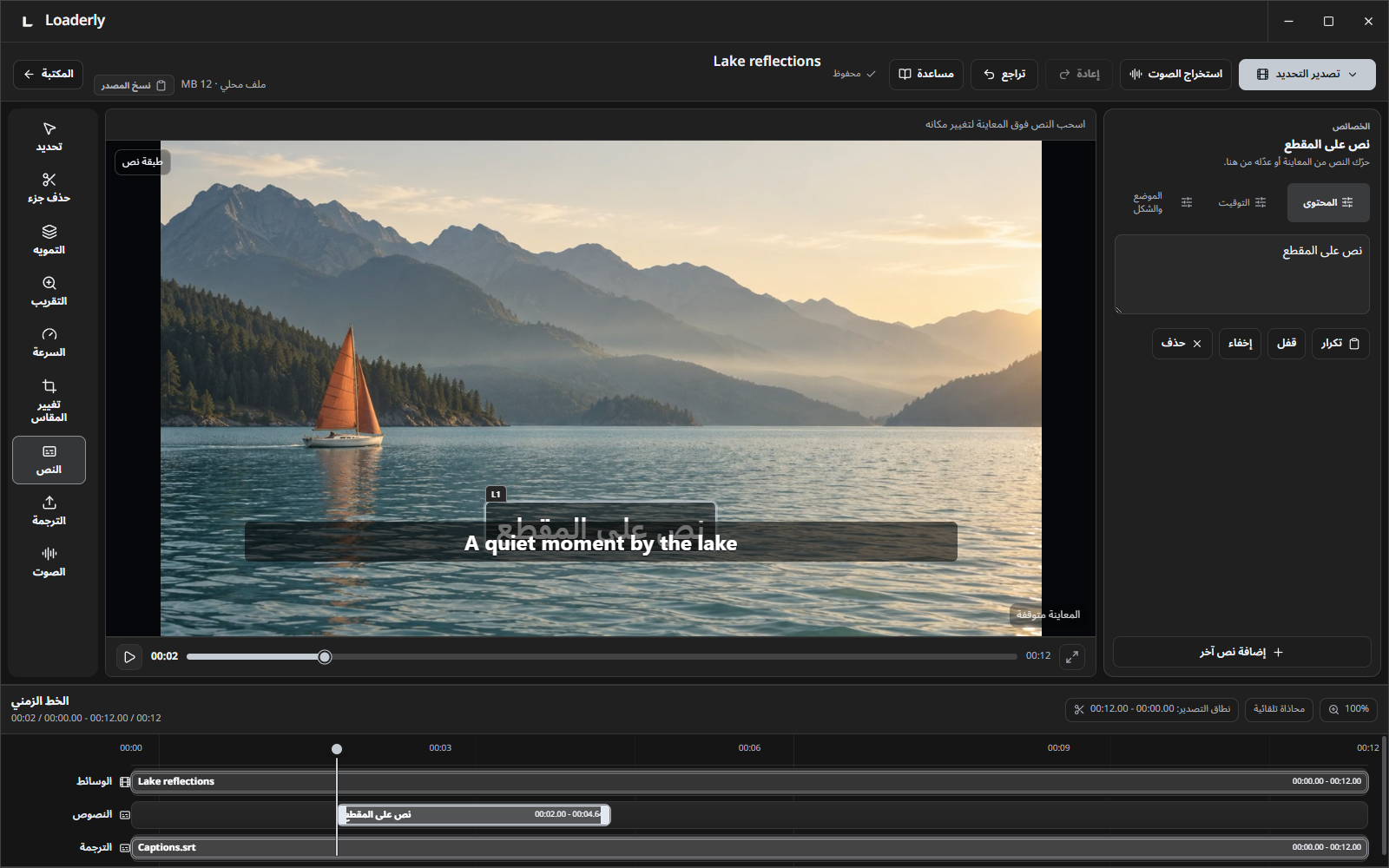Click the timeline playhead marker
The width and height of the screenshot is (1389, 868).
(x=337, y=749)
